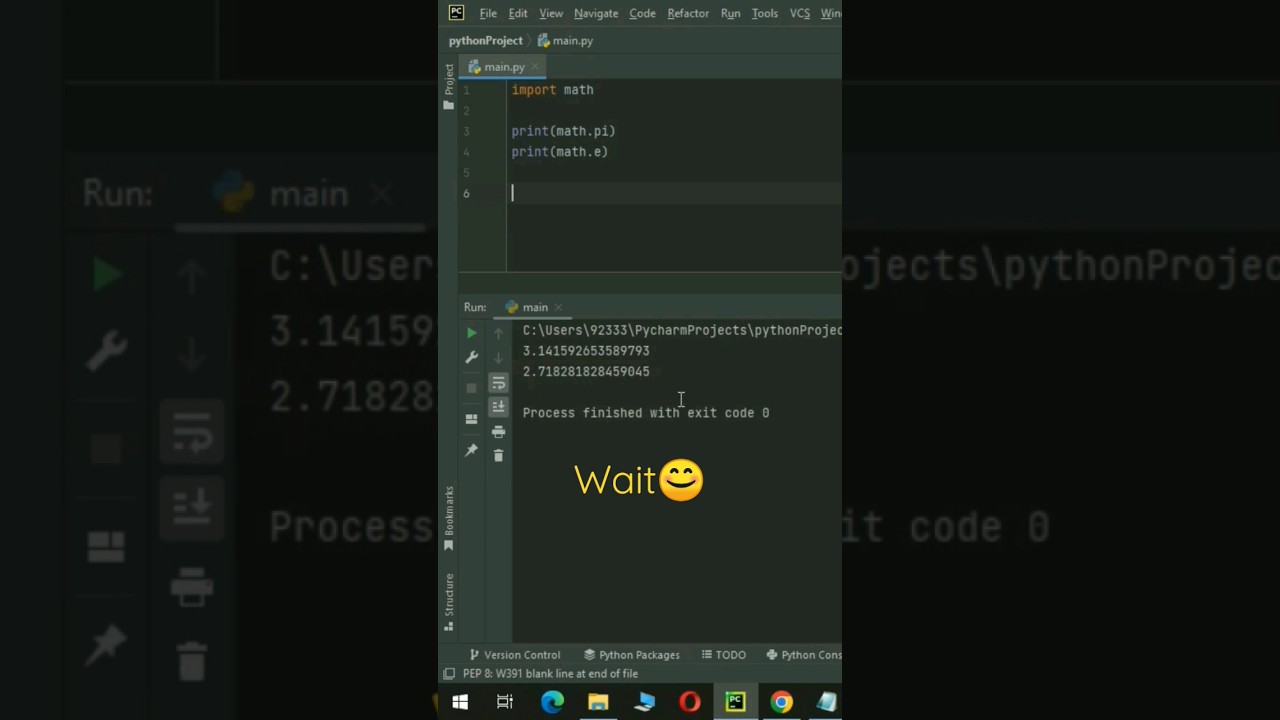Jump up the stack trace arrow
This screenshot has height=720, width=1280.
[x=498, y=333]
